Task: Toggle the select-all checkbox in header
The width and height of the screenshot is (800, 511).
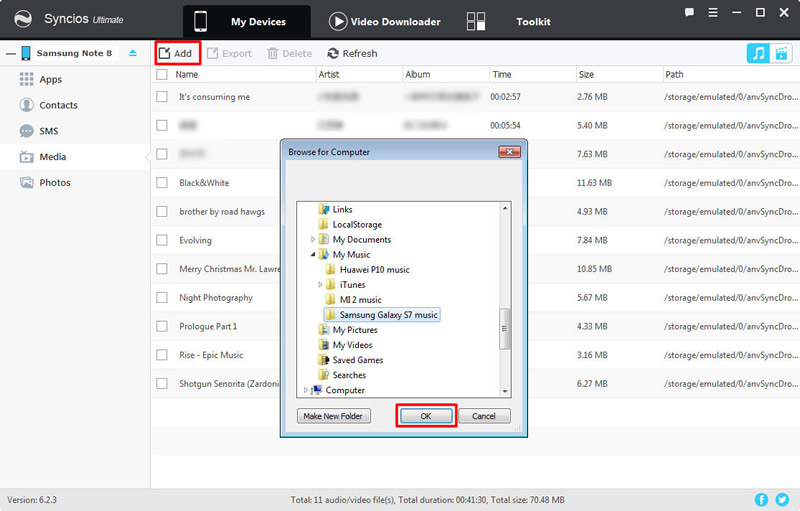Action: click(162, 74)
